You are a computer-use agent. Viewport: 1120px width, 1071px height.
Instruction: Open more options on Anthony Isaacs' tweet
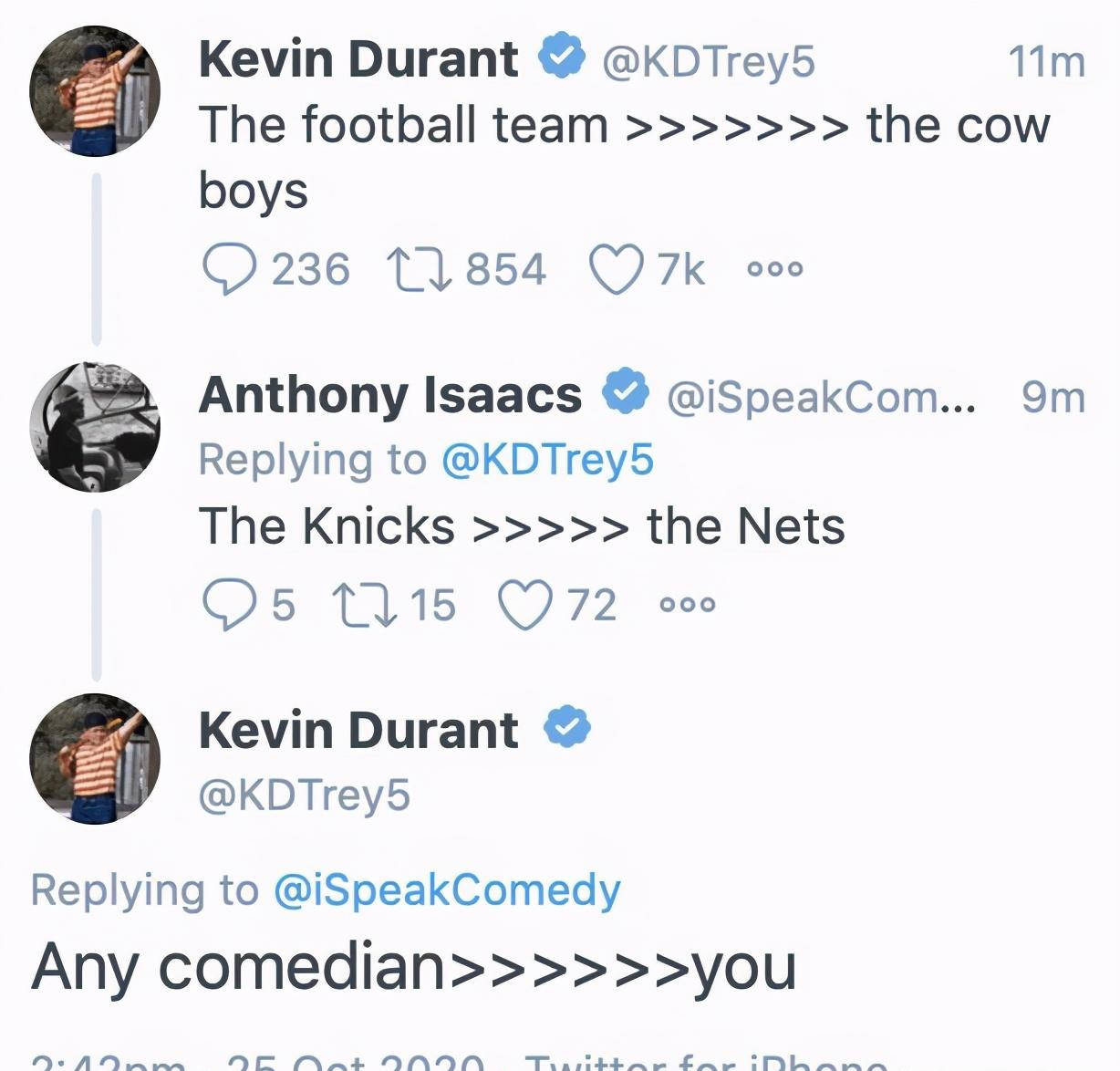point(688,604)
